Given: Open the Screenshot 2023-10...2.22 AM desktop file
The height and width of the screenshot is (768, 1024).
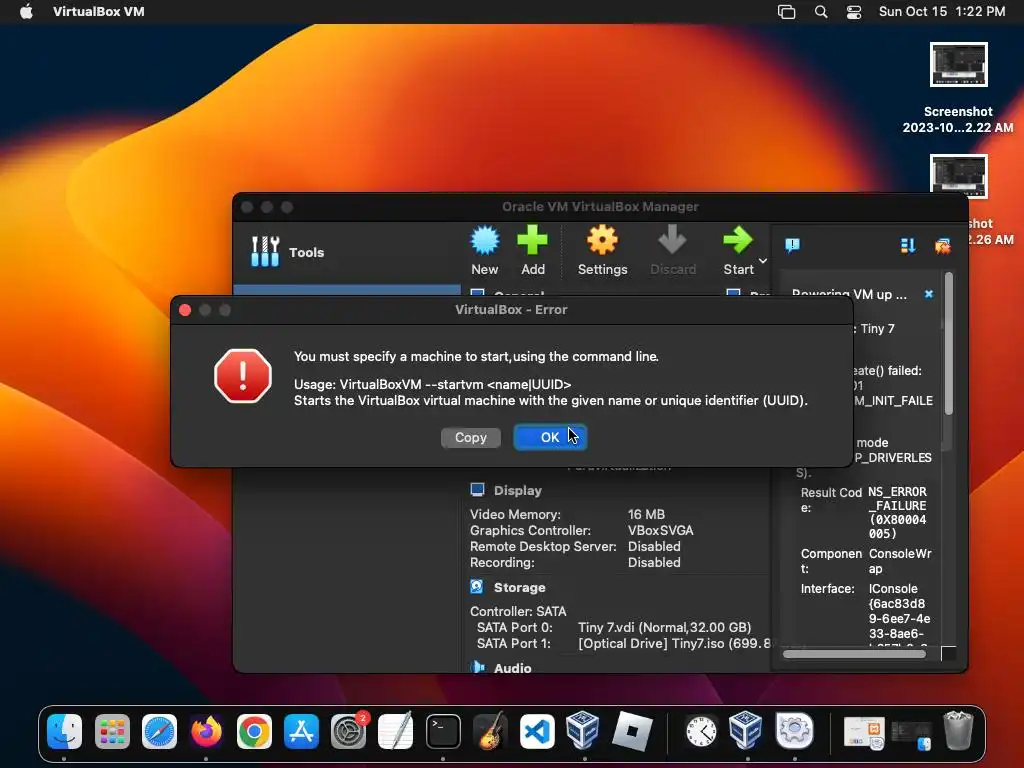Looking at the screenshot, I should point(958,88).
